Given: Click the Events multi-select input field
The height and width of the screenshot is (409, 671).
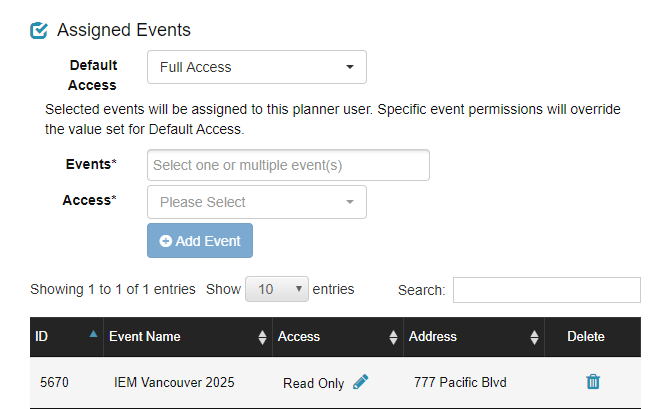Looking at the screenshot, I should pos(288,165).
